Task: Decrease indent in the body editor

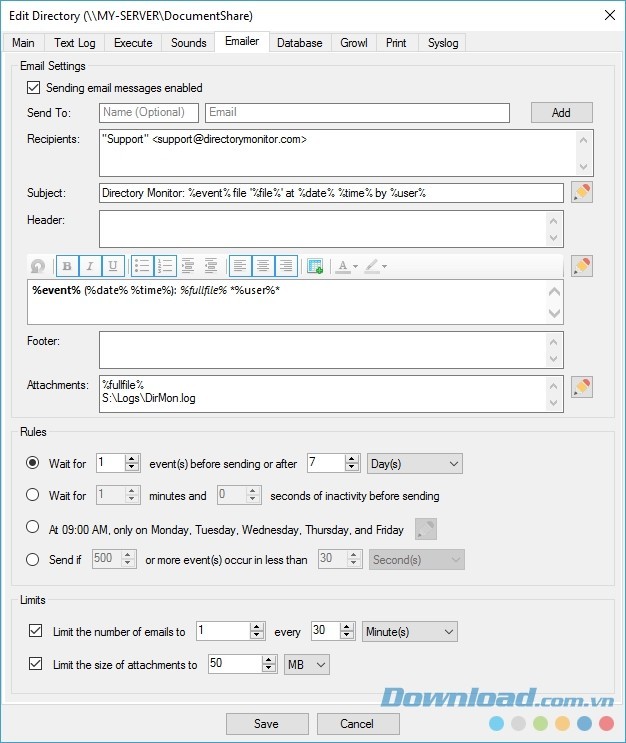Action: (211, 266)
